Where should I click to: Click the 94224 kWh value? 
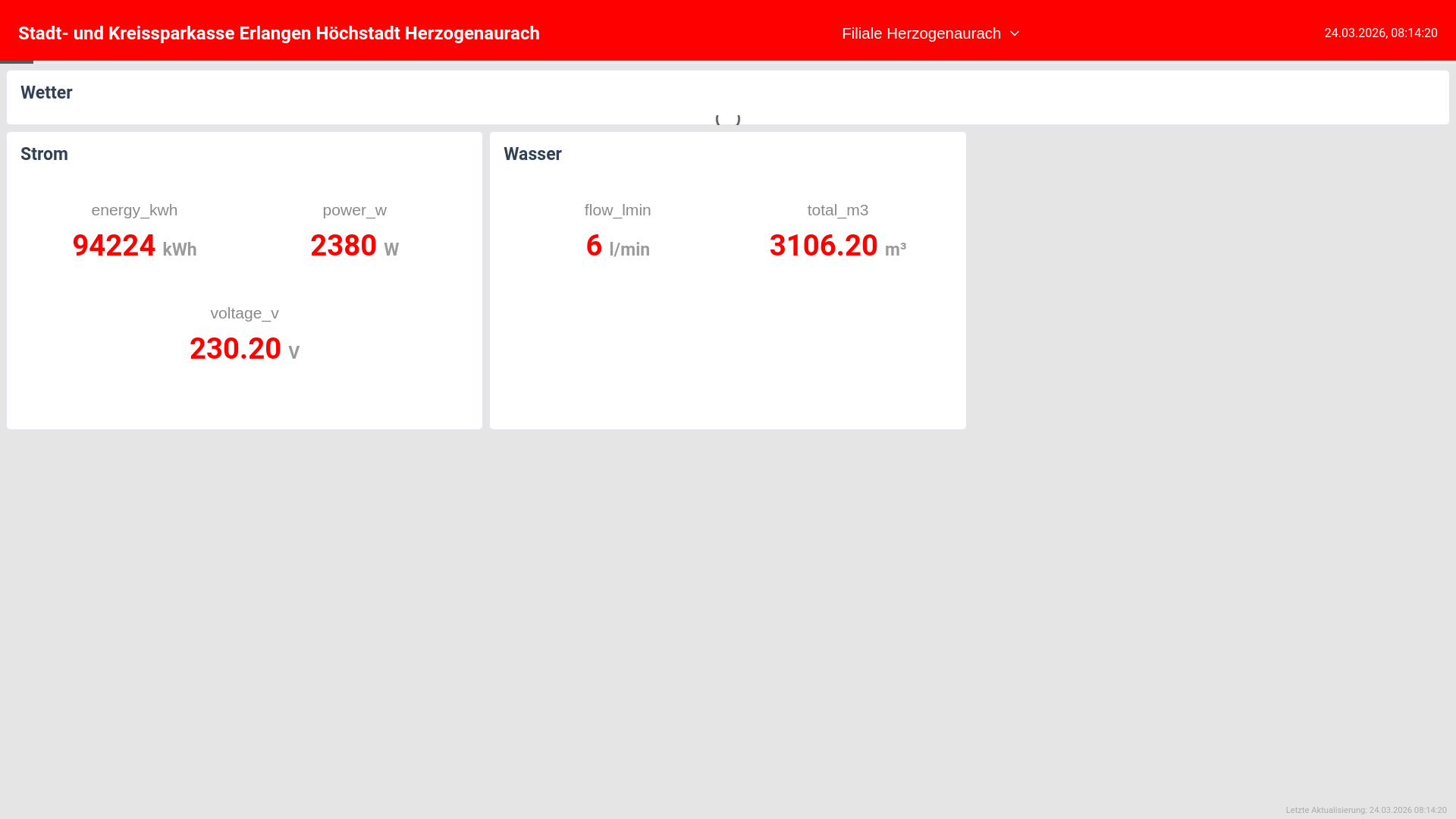pyautogui.click(x=134, y=246)
